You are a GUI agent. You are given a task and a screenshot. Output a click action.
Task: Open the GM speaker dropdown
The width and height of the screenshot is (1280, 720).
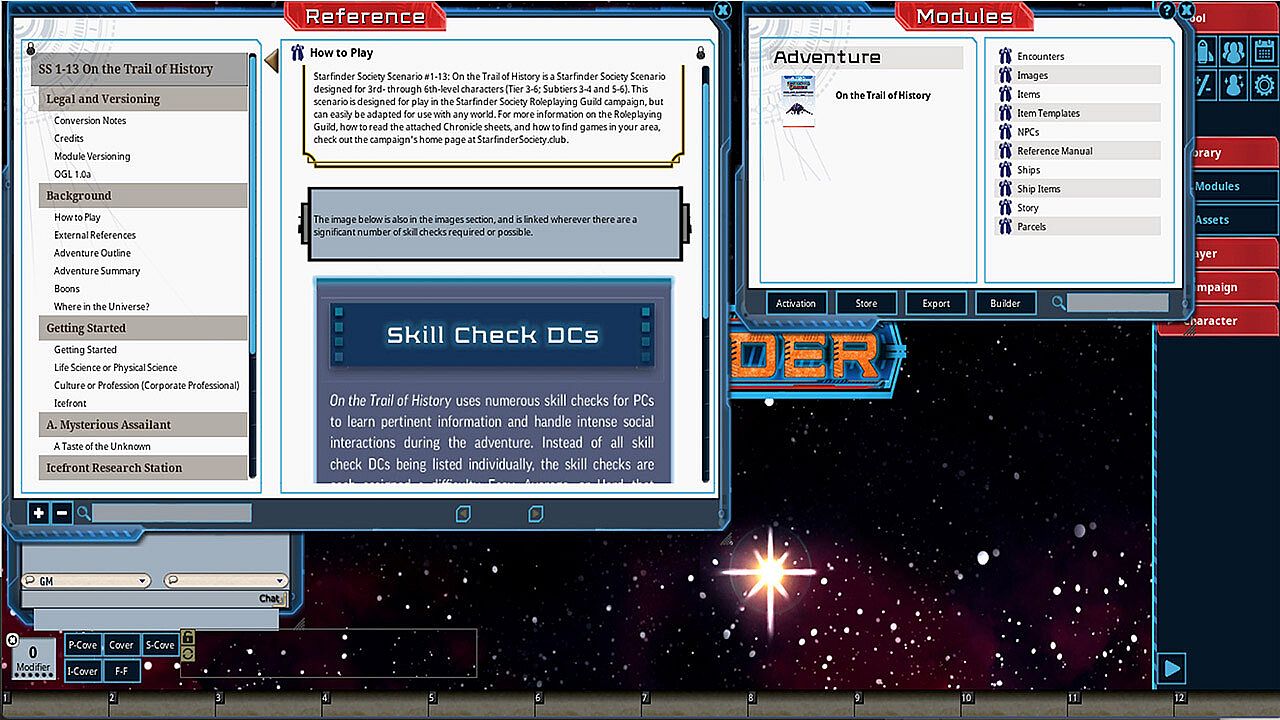pos(86,581)
